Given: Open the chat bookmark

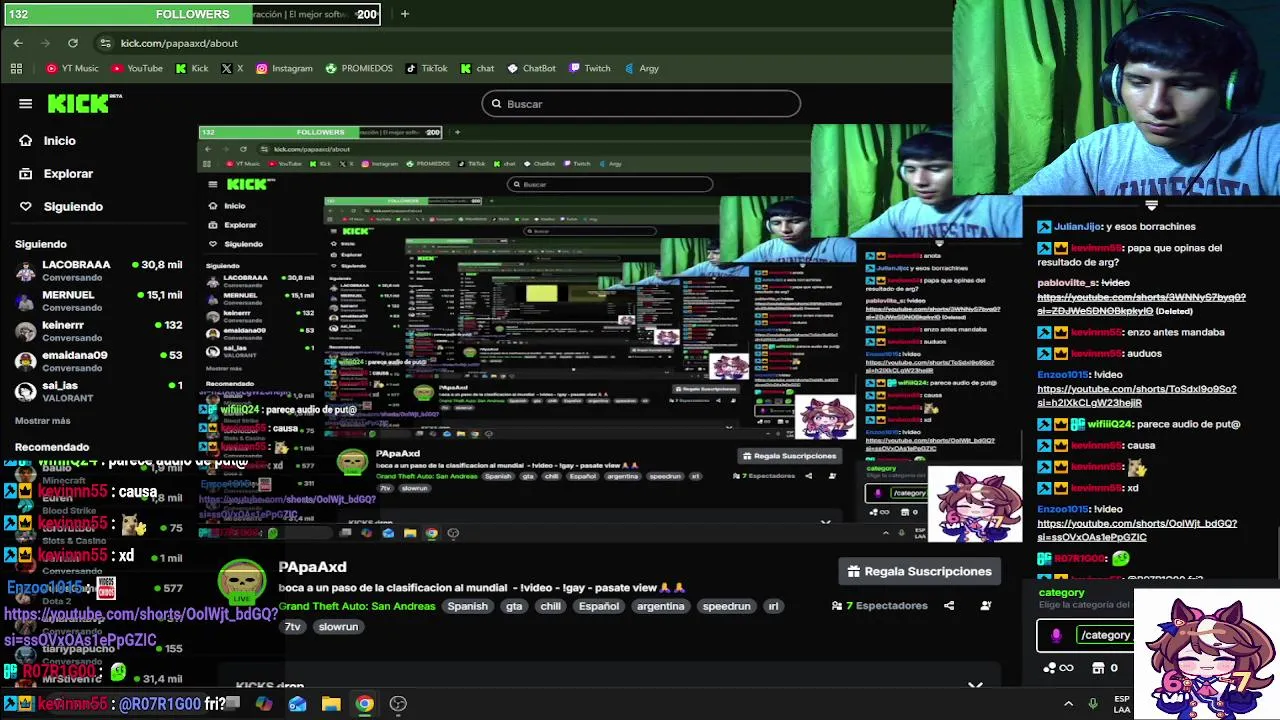Looking at the screenshot, I should [477, 68].
